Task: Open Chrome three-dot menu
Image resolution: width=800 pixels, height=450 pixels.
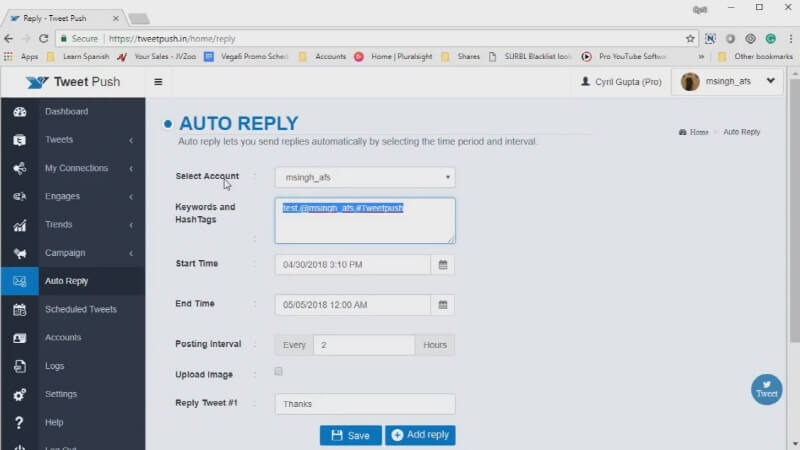Action: (790, 39)
